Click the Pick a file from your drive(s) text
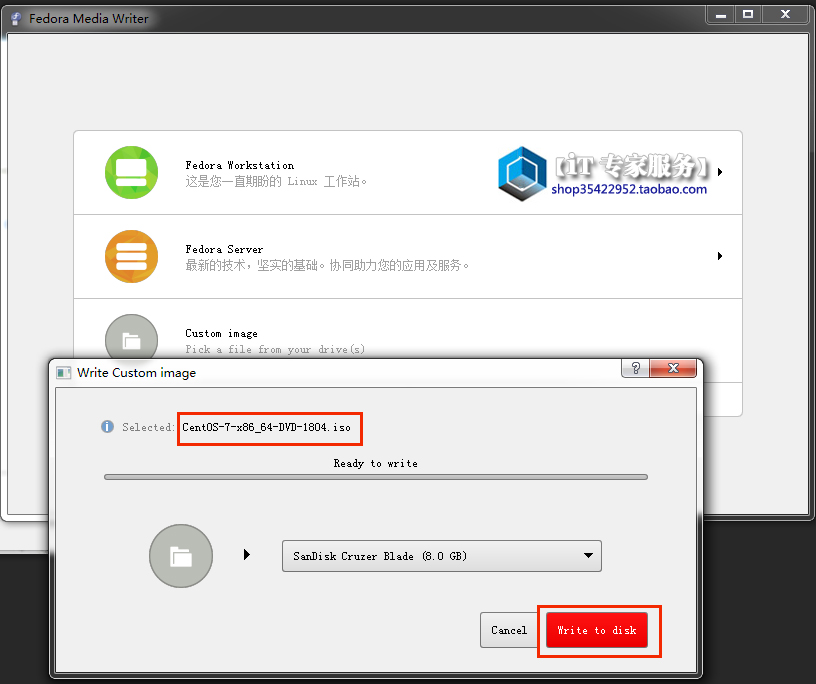Image resolution: width=816 pixels, height=684 pixels. pyautogui.click(x=275, y=349)
